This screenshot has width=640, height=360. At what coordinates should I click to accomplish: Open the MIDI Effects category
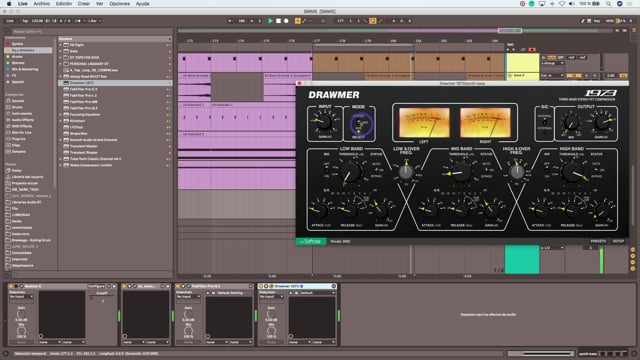(x=22, y=126)
